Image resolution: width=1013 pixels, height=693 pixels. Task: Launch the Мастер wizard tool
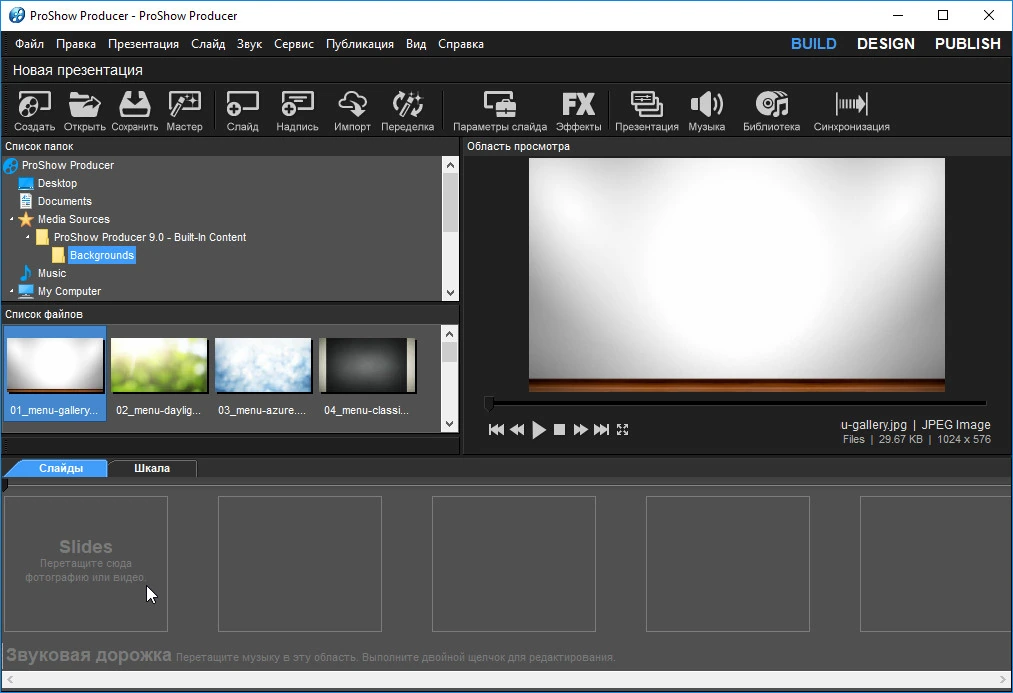pyautogui.click(x=184, y=111)
